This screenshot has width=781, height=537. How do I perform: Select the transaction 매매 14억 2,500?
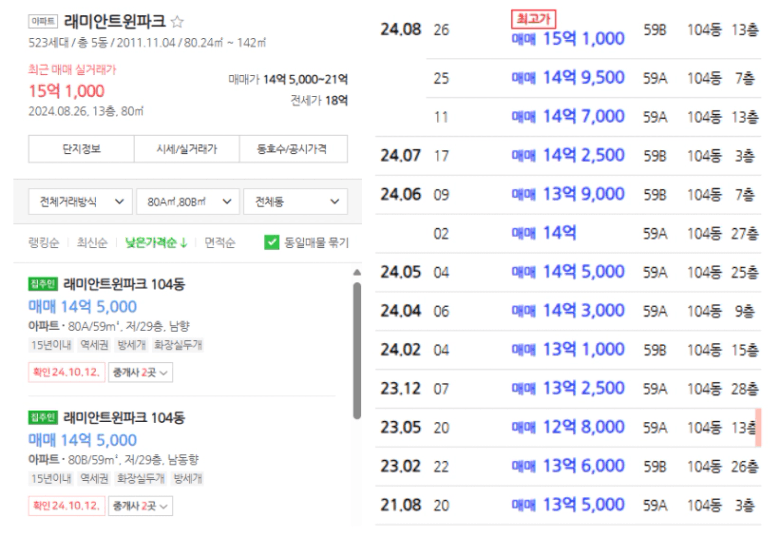tap(568, 155)
